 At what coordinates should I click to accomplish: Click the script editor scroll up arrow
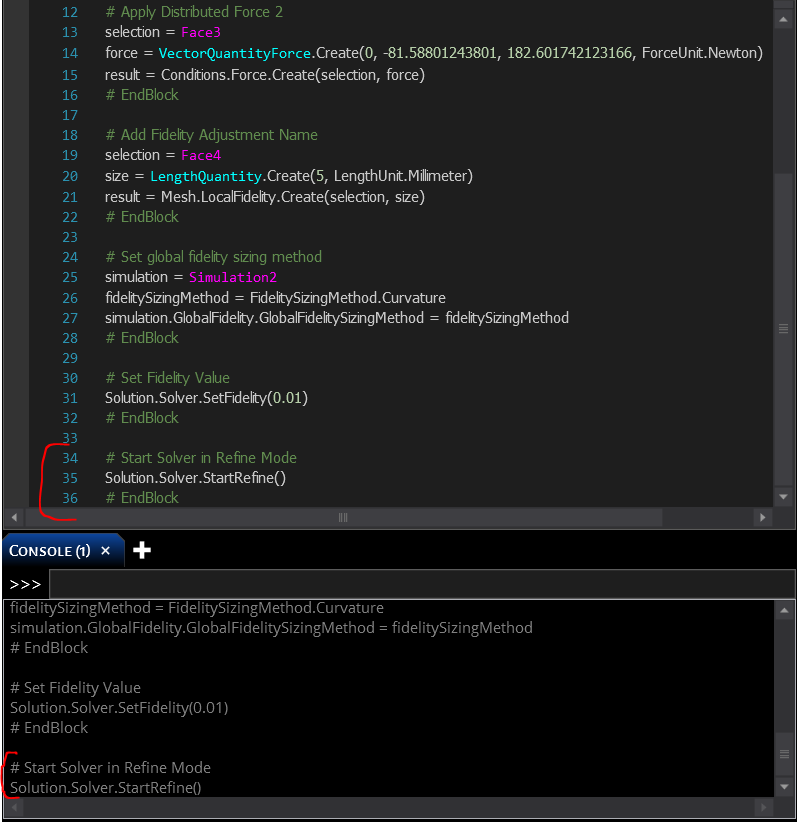point(783,20)
